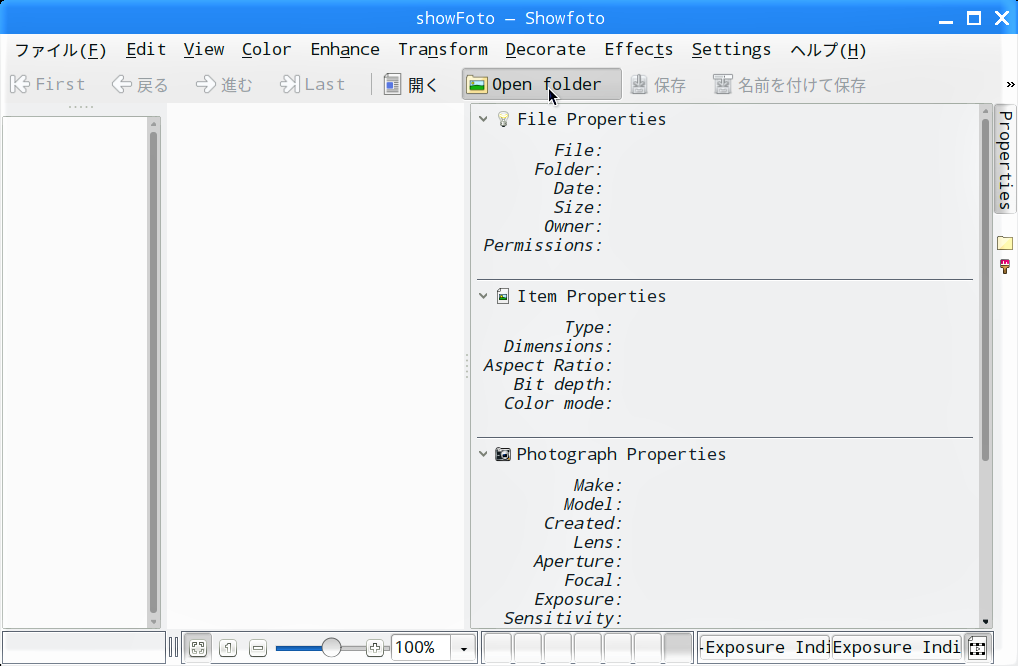Collapse File Properties using its chevron
1018x666 pixels.
coord(483,119)
